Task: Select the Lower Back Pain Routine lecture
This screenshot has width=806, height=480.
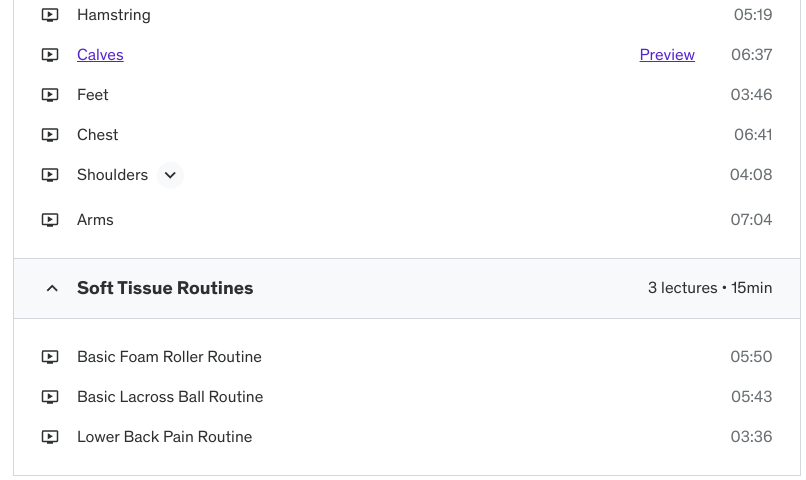Action: [164, 437]
